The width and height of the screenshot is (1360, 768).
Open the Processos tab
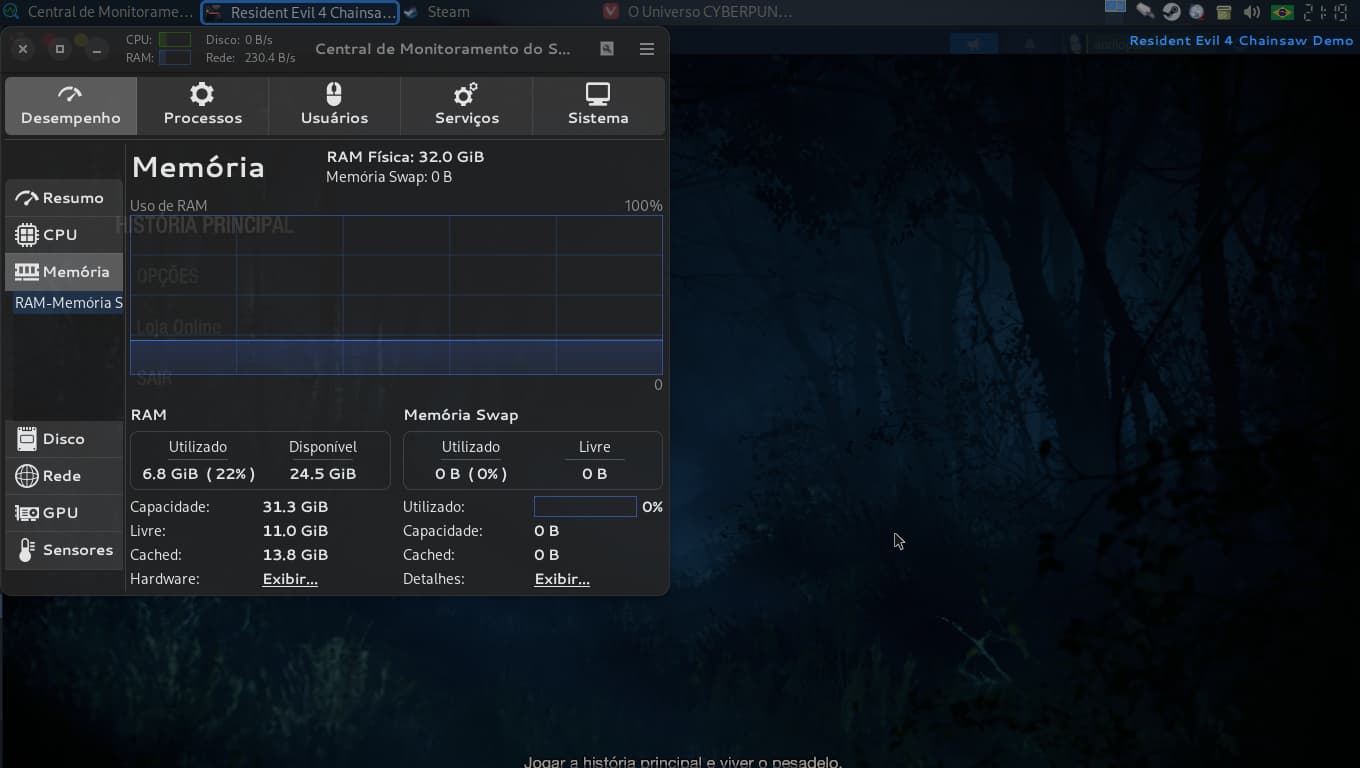203,105
